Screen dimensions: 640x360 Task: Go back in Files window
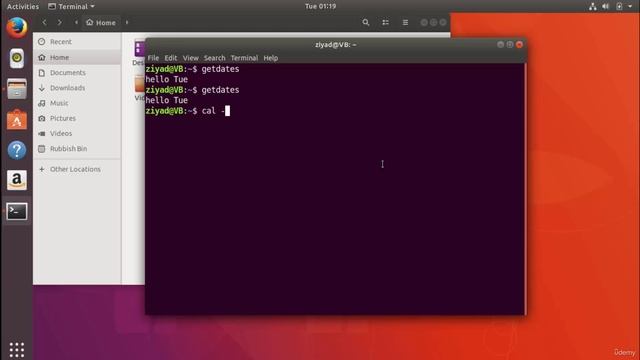tap(44, 22)
